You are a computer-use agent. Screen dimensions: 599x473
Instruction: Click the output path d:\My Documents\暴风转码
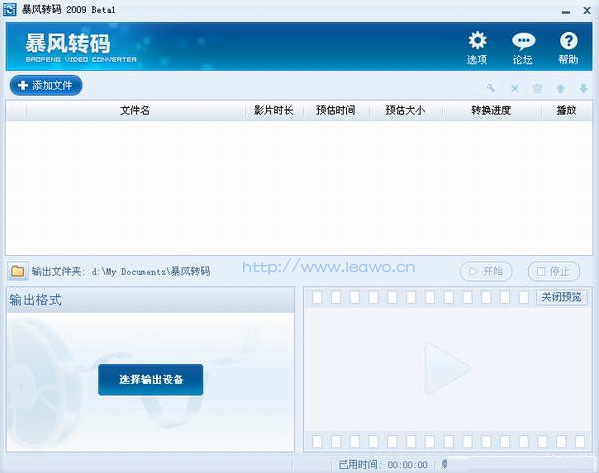point(151,272)
